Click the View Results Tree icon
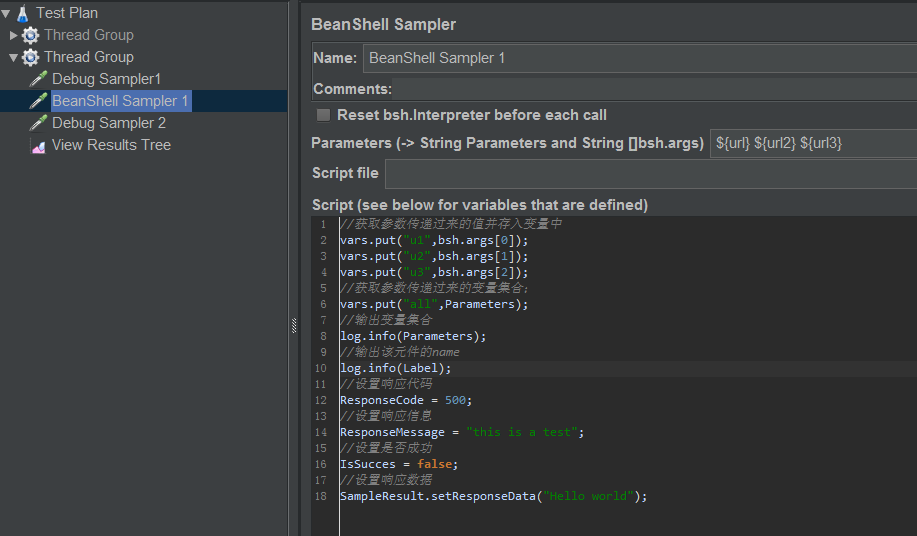Viewport: 917px width, 536px height. pos(39,146)
